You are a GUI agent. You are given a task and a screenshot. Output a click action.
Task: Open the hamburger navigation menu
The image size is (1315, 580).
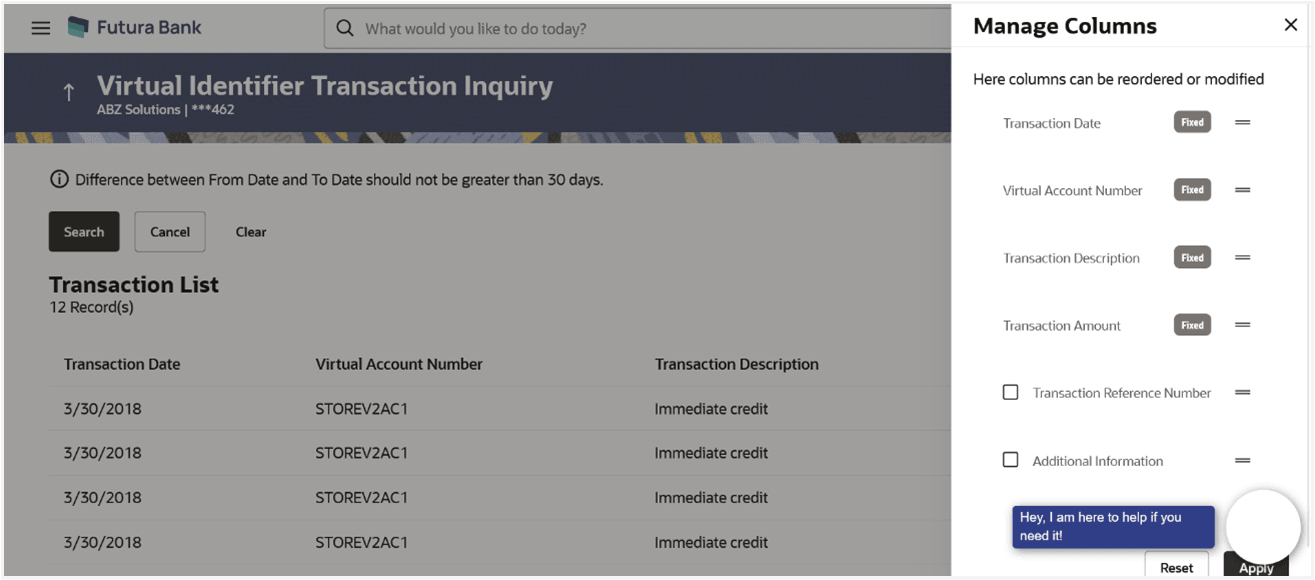pyautogui.click(x=40, y=28)
